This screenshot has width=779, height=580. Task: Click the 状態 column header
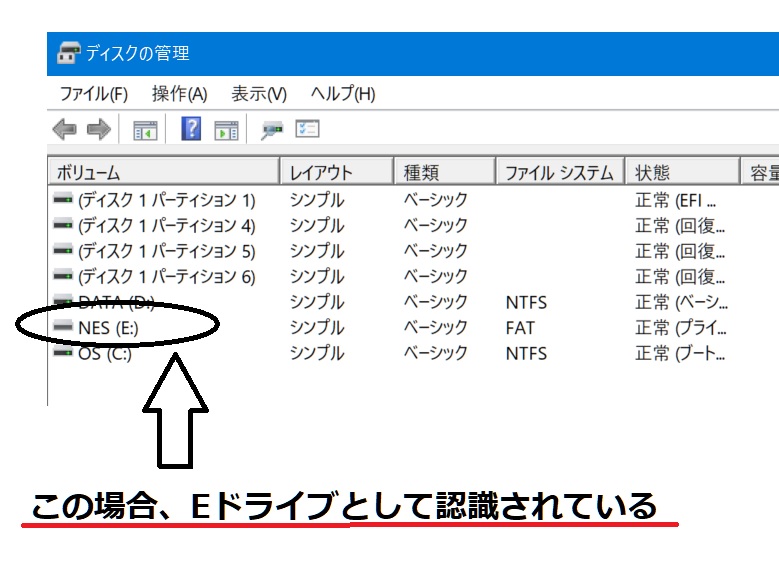click(x=681, y=172)
